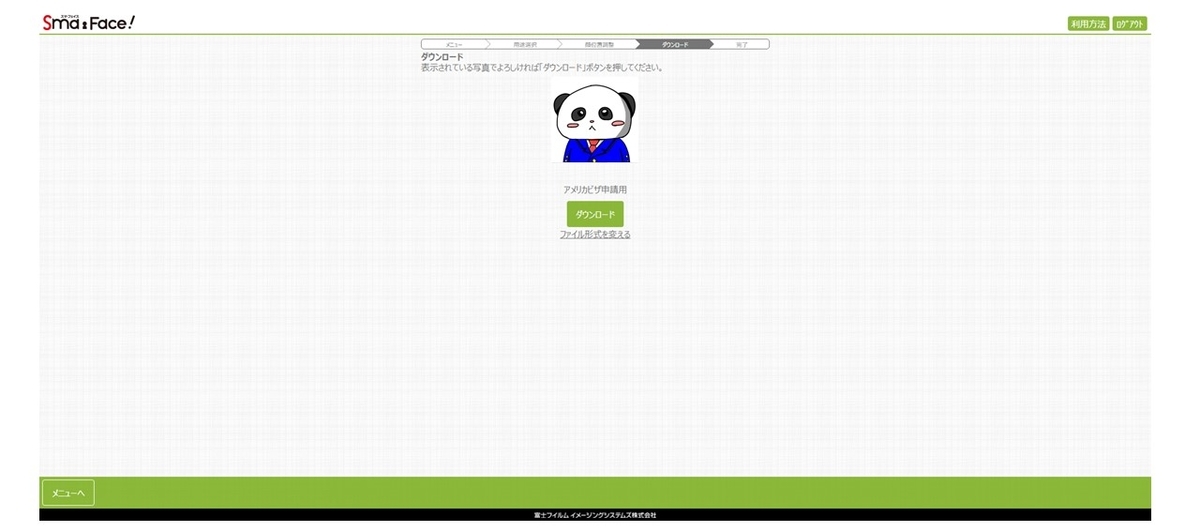Select the 完了 step in progress bar

[741, 45]
